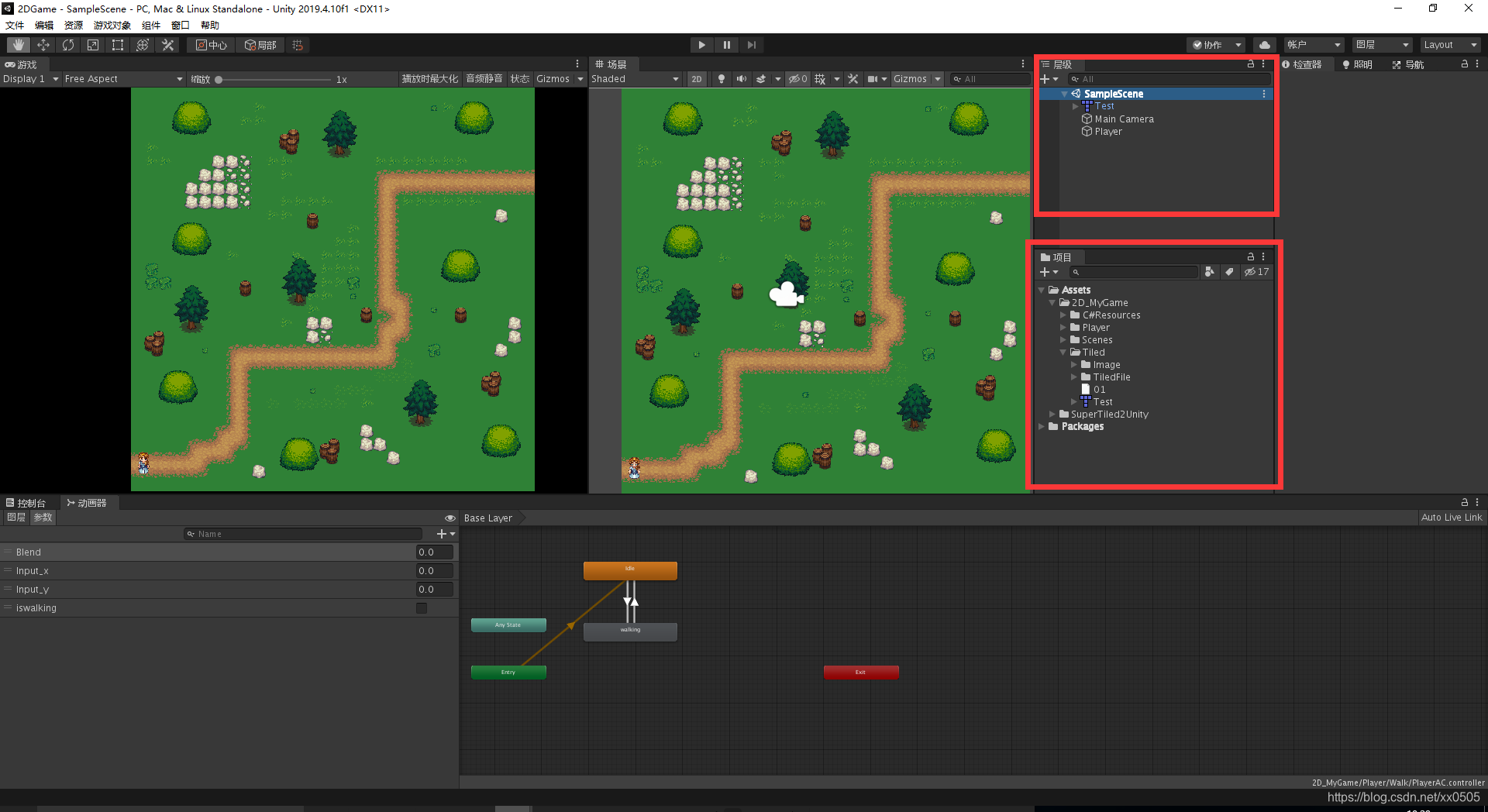Select the custom editor tools icon

coord(167,45)
